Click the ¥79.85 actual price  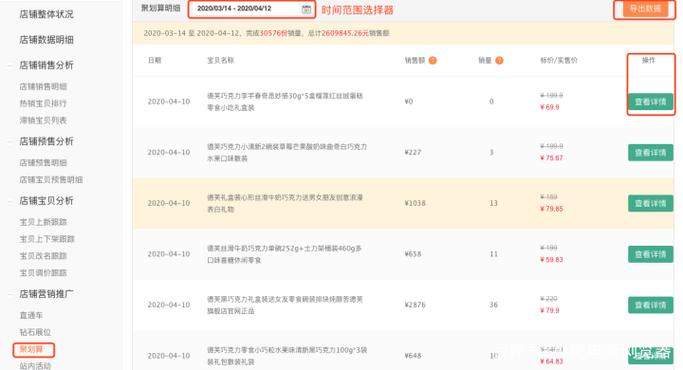[x=551, y=209]
